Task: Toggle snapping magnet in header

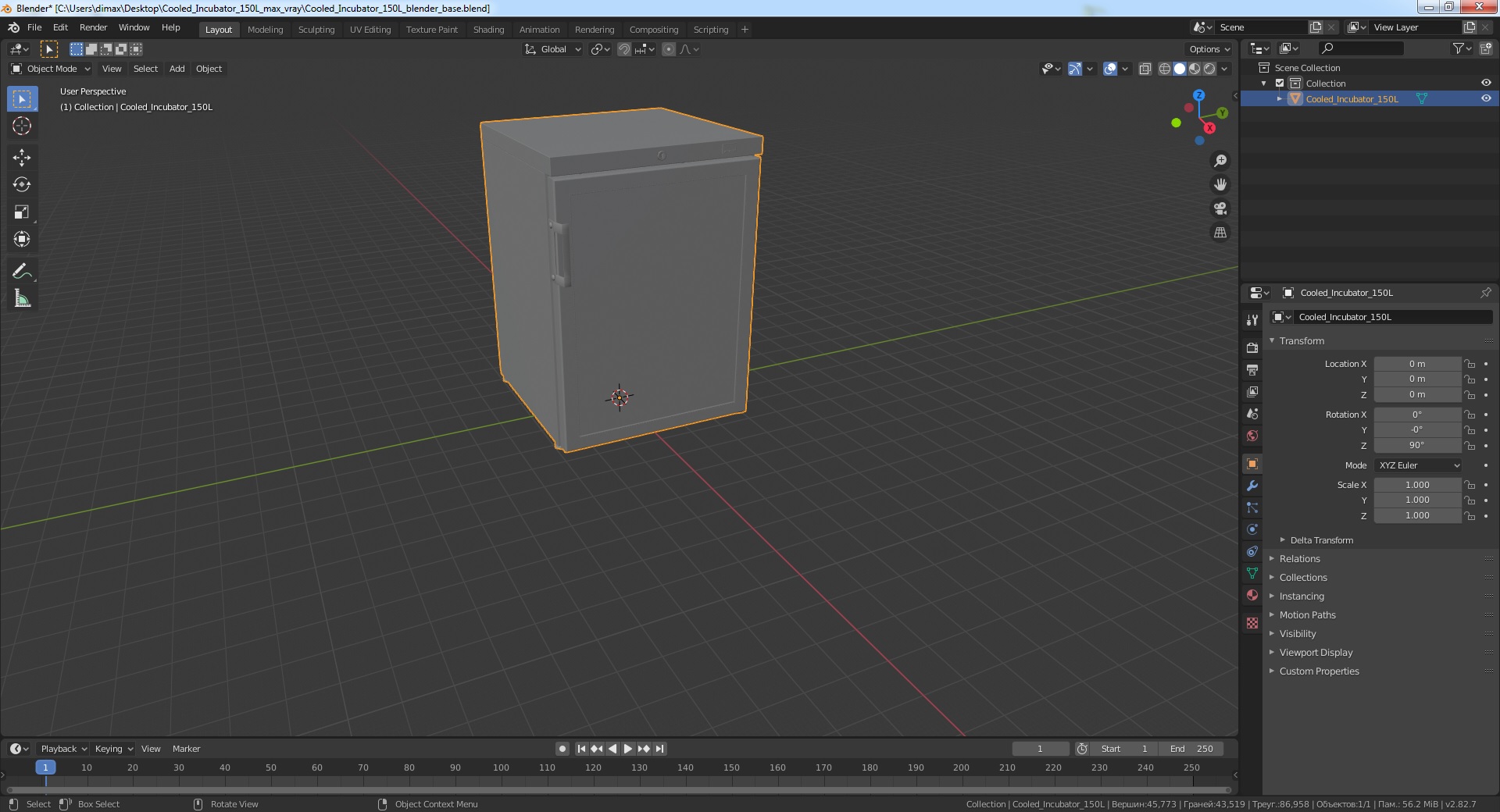Action: pos(624,49)
